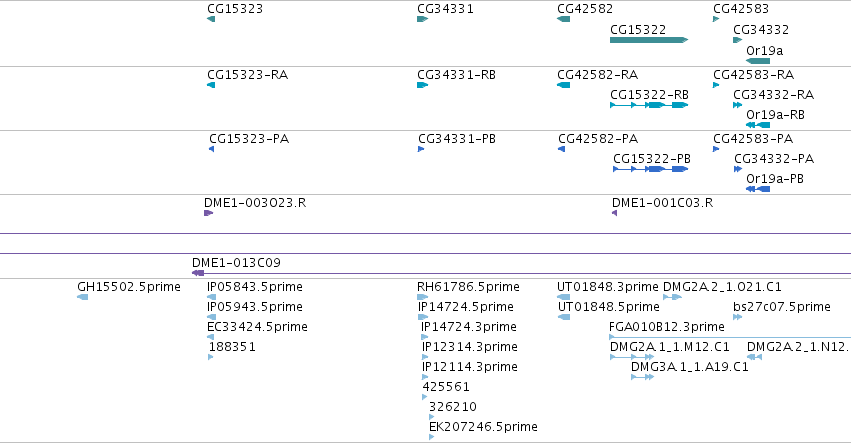Click the FGA010B12.3prime long feature line
851x443 pixels.
730,337
